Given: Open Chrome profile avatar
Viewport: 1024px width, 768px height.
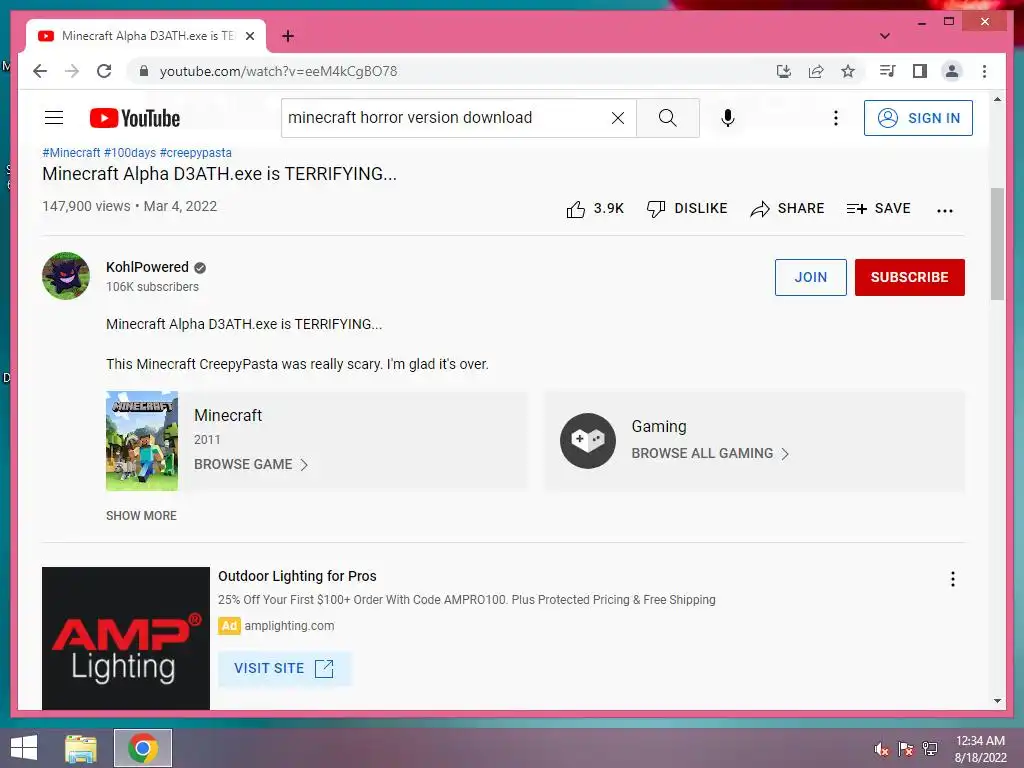Looking at the screenshot, I should [x=952, y=71].
